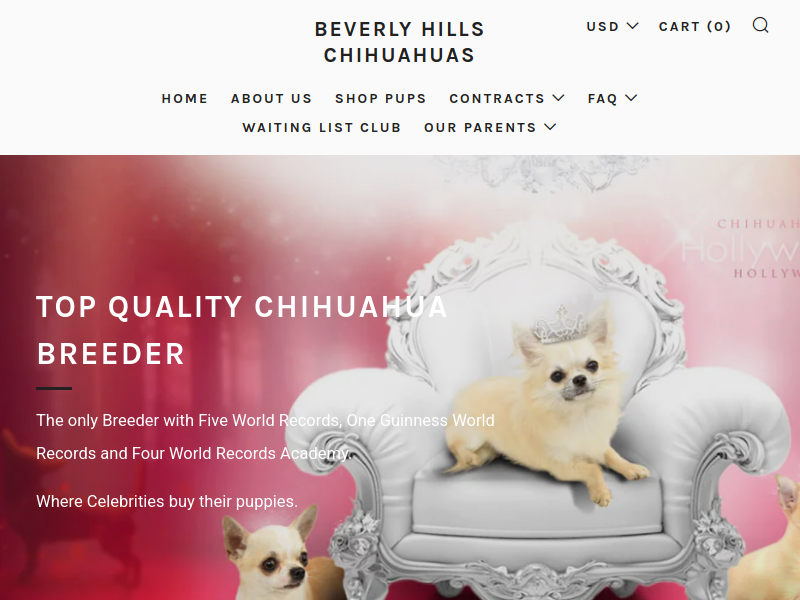This screenshot has height=600, width=800.
Task: Open the search magnifier icon
Action: [x=760, y=25]
